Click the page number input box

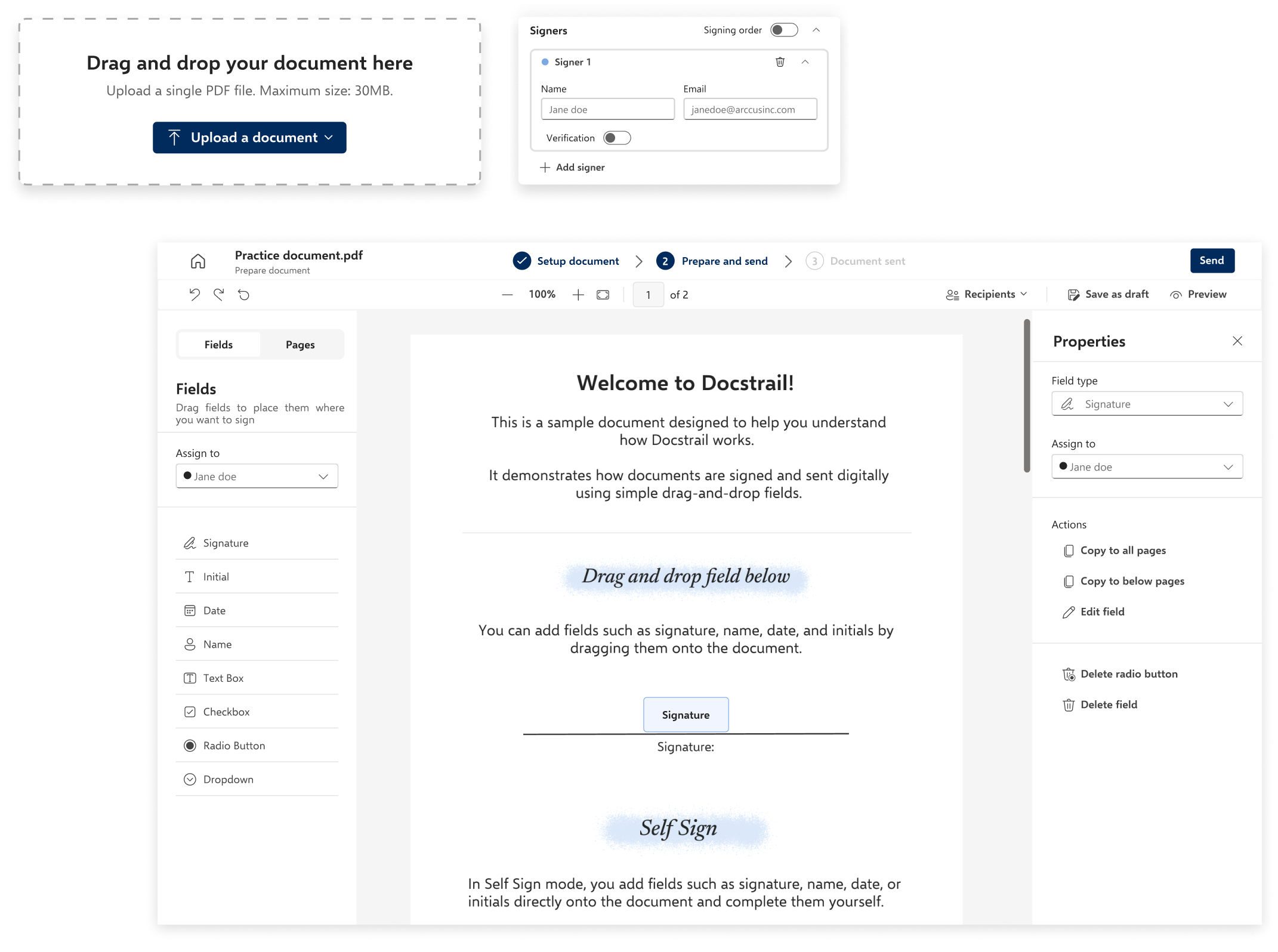point(648,295)
